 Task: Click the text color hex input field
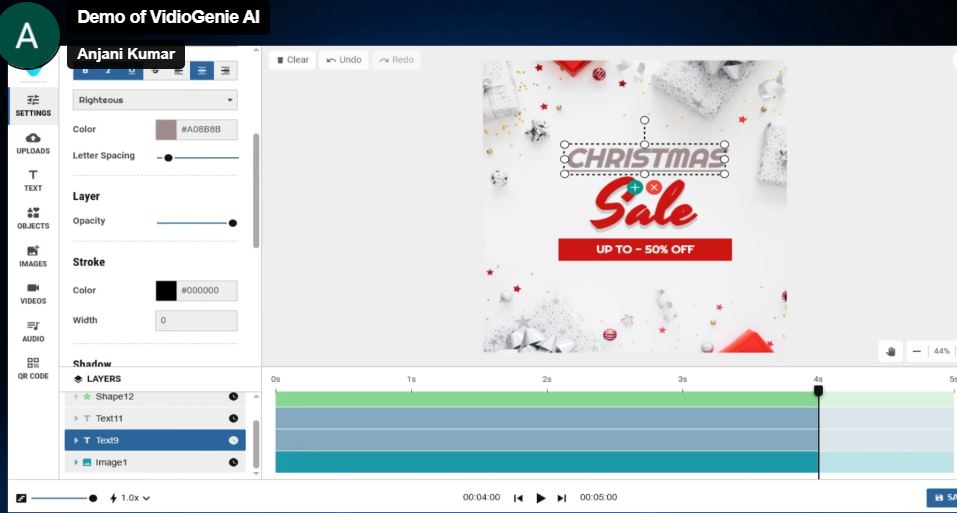coord(207,129)
